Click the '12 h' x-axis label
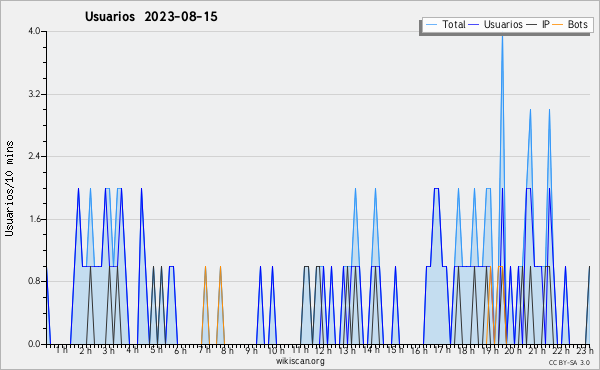 point(323,351)
